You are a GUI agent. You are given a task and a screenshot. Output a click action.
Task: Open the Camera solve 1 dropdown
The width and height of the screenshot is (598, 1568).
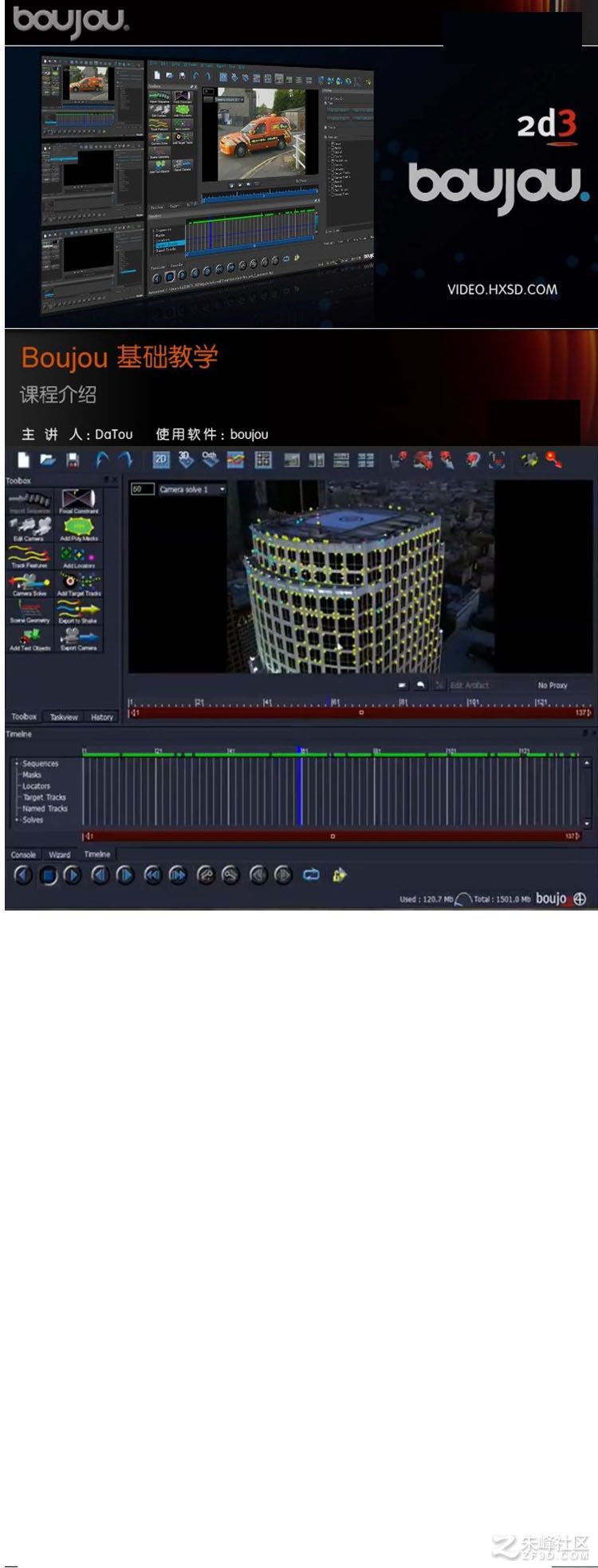tap(192, 489)
